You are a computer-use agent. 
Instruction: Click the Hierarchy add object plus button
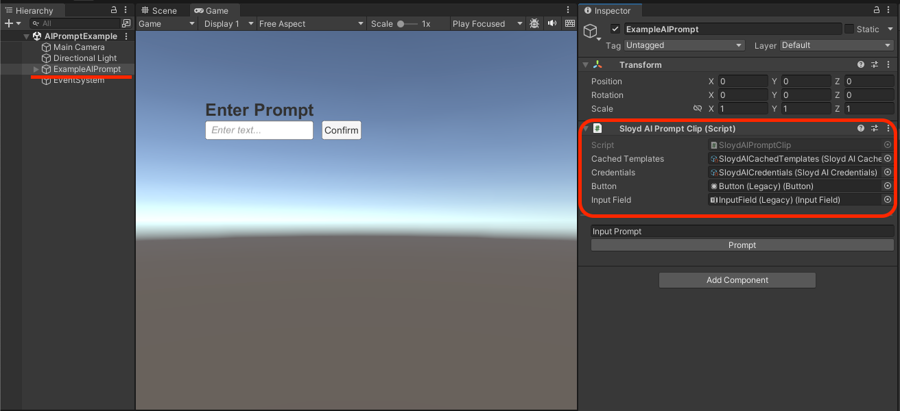click(x=9, y=23)
